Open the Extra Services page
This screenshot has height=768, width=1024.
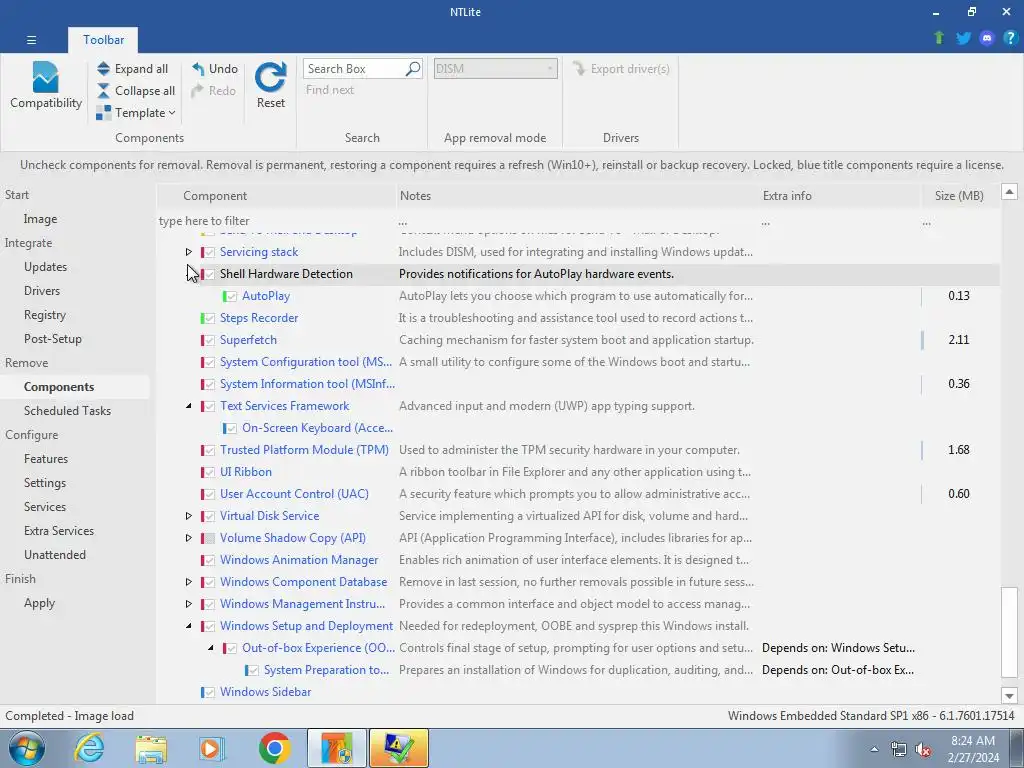coord(59,531)
